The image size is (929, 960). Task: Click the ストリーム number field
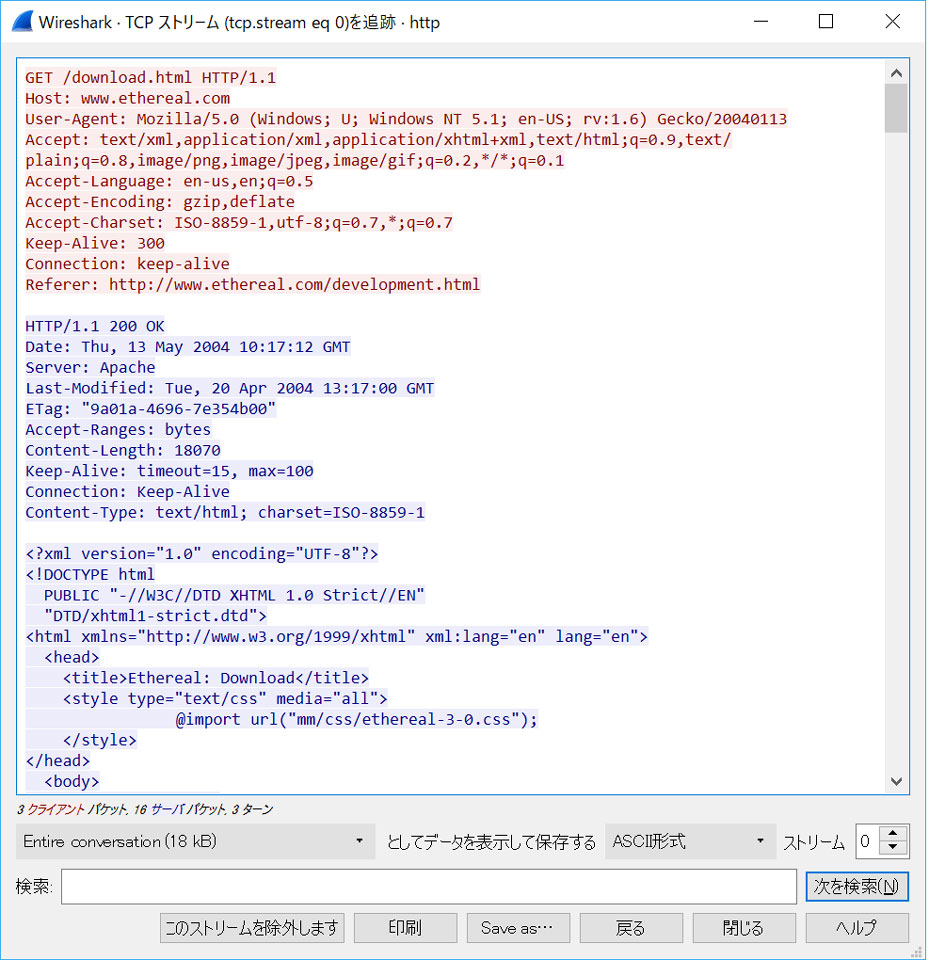867,841
